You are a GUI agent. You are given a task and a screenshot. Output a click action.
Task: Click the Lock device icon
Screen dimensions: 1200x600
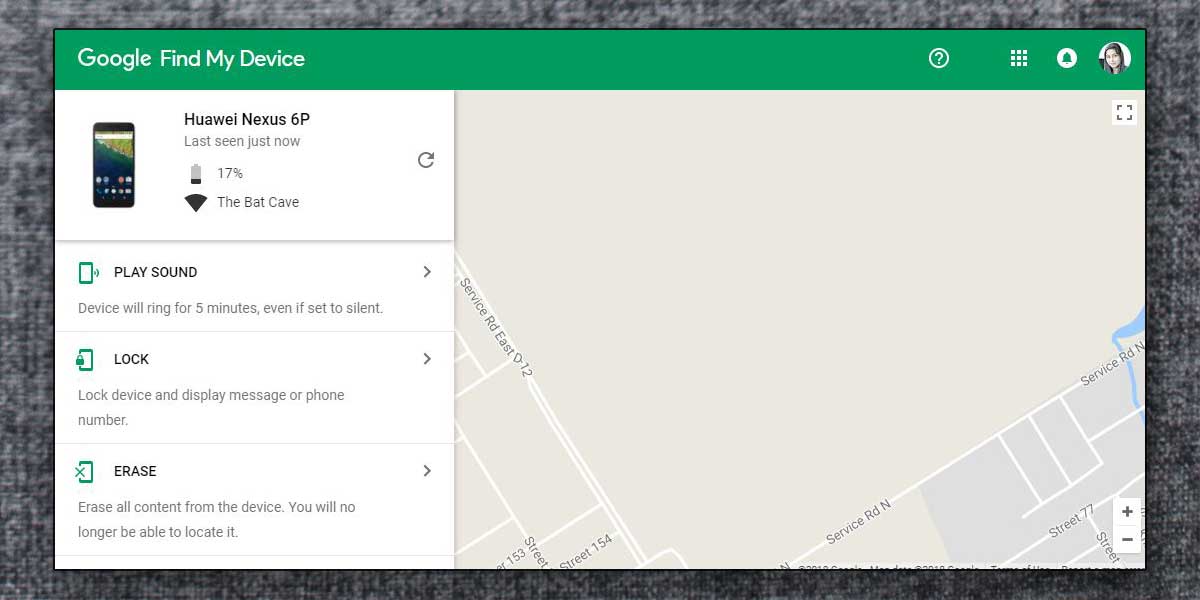pyautogui.click(x=85, y=359)
